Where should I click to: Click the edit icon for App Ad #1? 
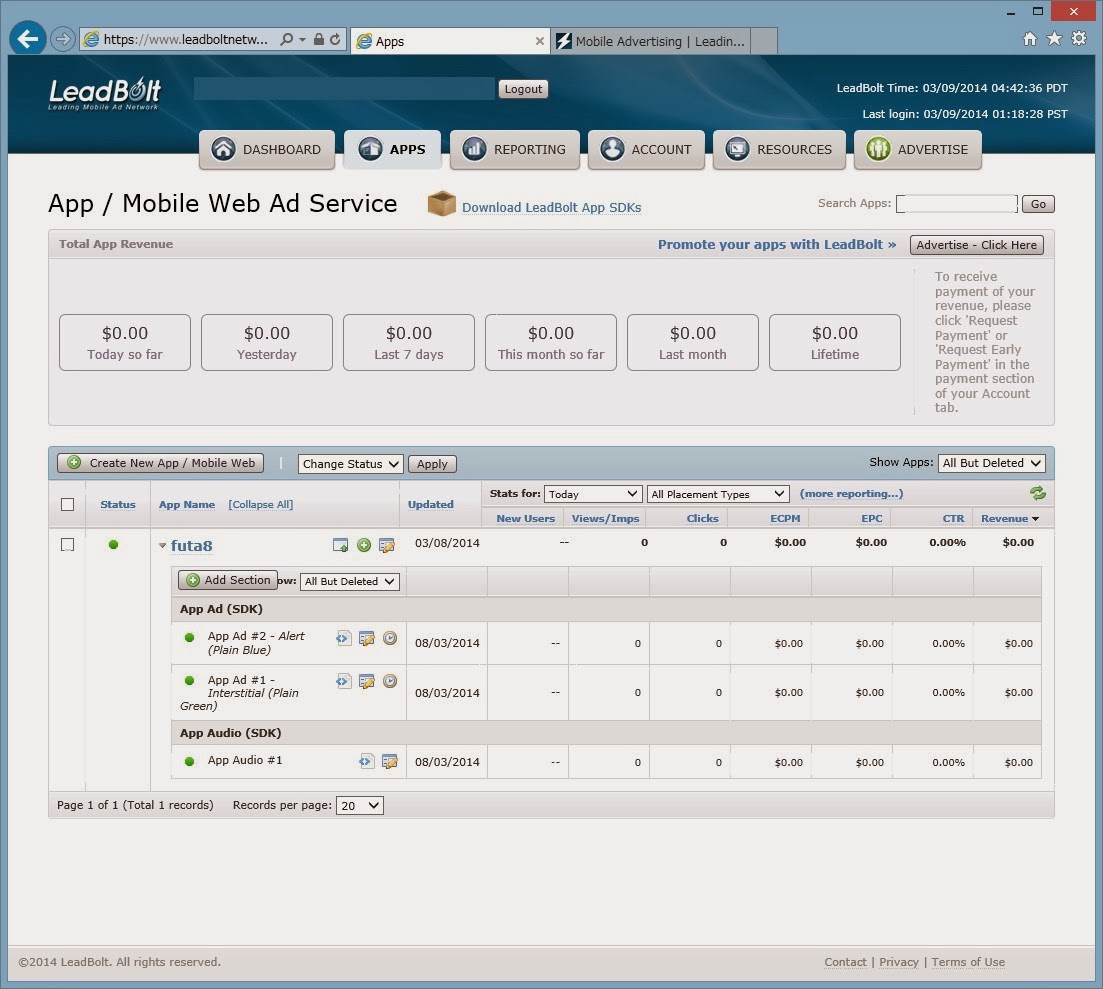pos(366,681)
